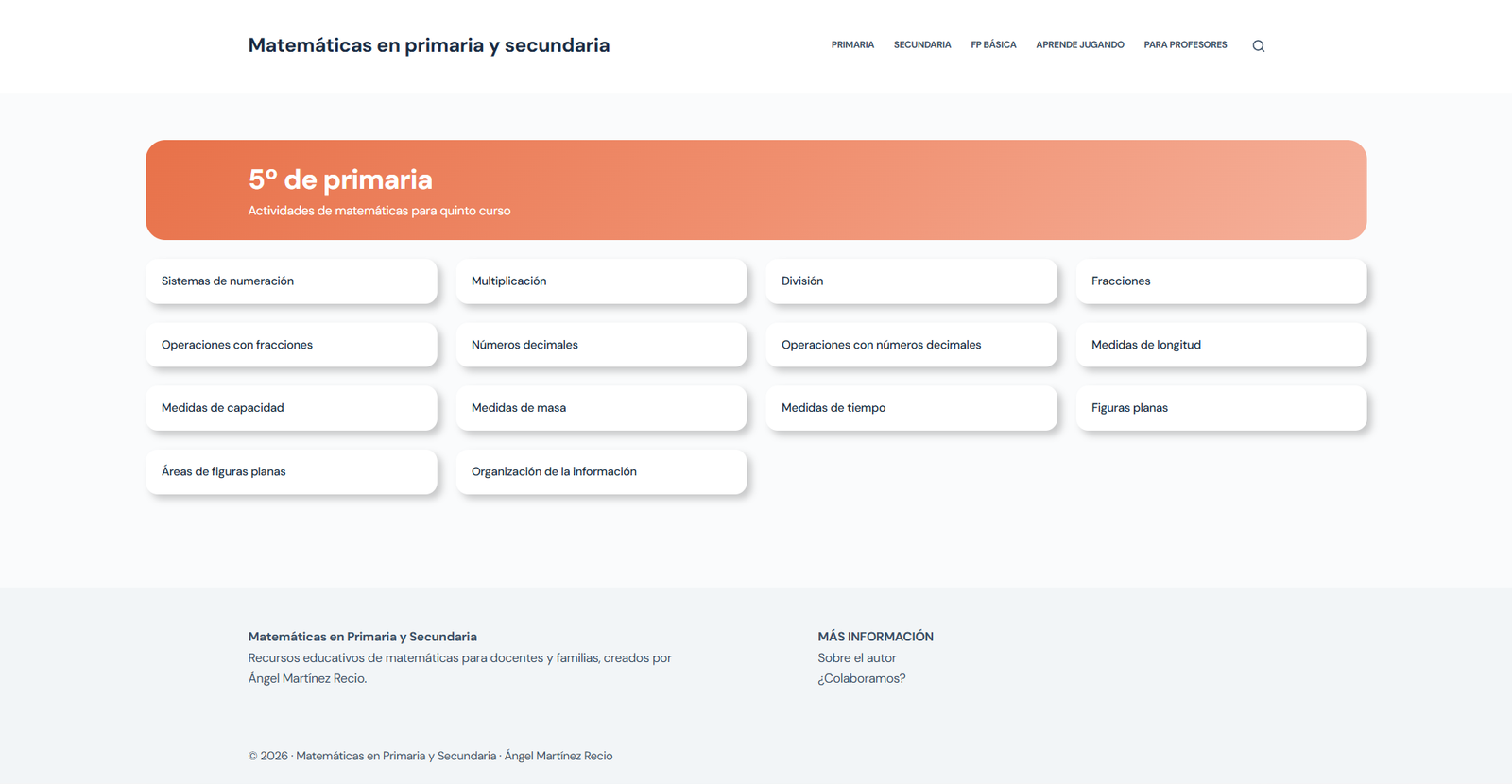Viewport: 1512px width, 784px height.
Task: Open Áreas de figuras planas
Action: click(291, 471)
